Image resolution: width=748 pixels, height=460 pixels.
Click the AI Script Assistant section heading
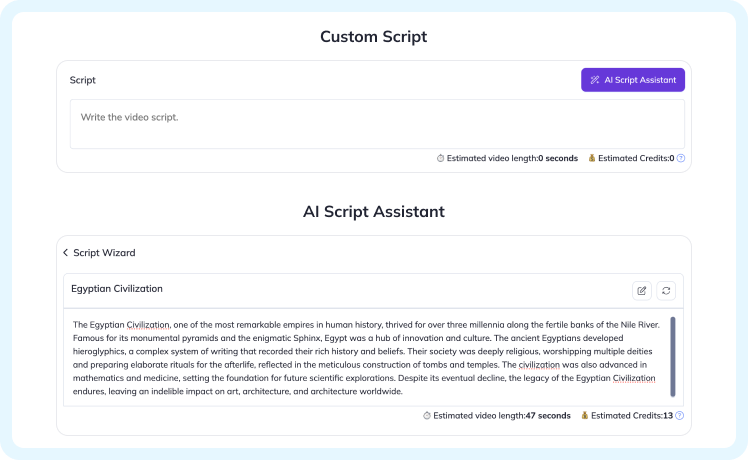[x=373, y=212]
